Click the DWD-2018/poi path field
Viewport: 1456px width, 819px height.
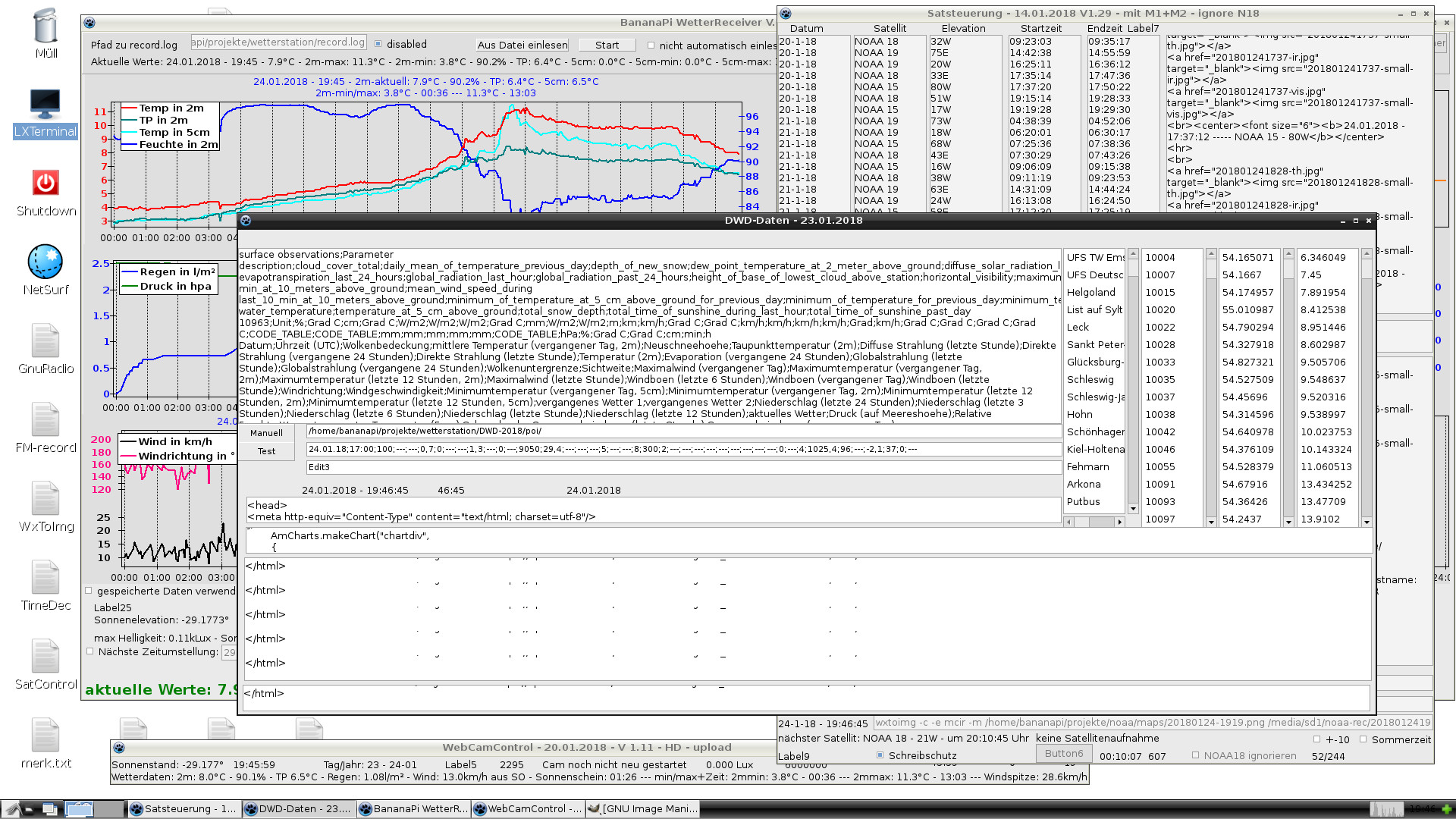pyautogui.click(x=684, y=431)
